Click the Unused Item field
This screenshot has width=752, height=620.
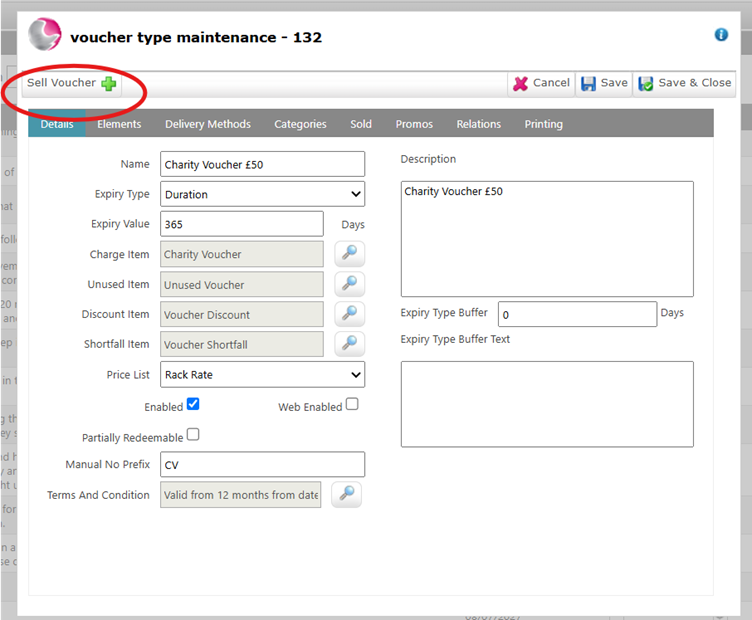(x=242, y=284)
